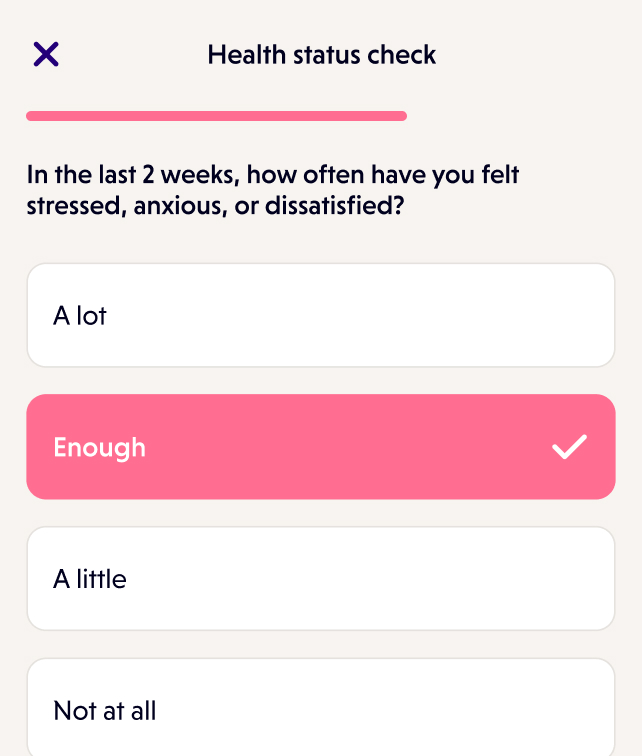The width and height of the screenshot is (642, 756).
Task: Pick the "Not at all" option
Action: point(320,711)
